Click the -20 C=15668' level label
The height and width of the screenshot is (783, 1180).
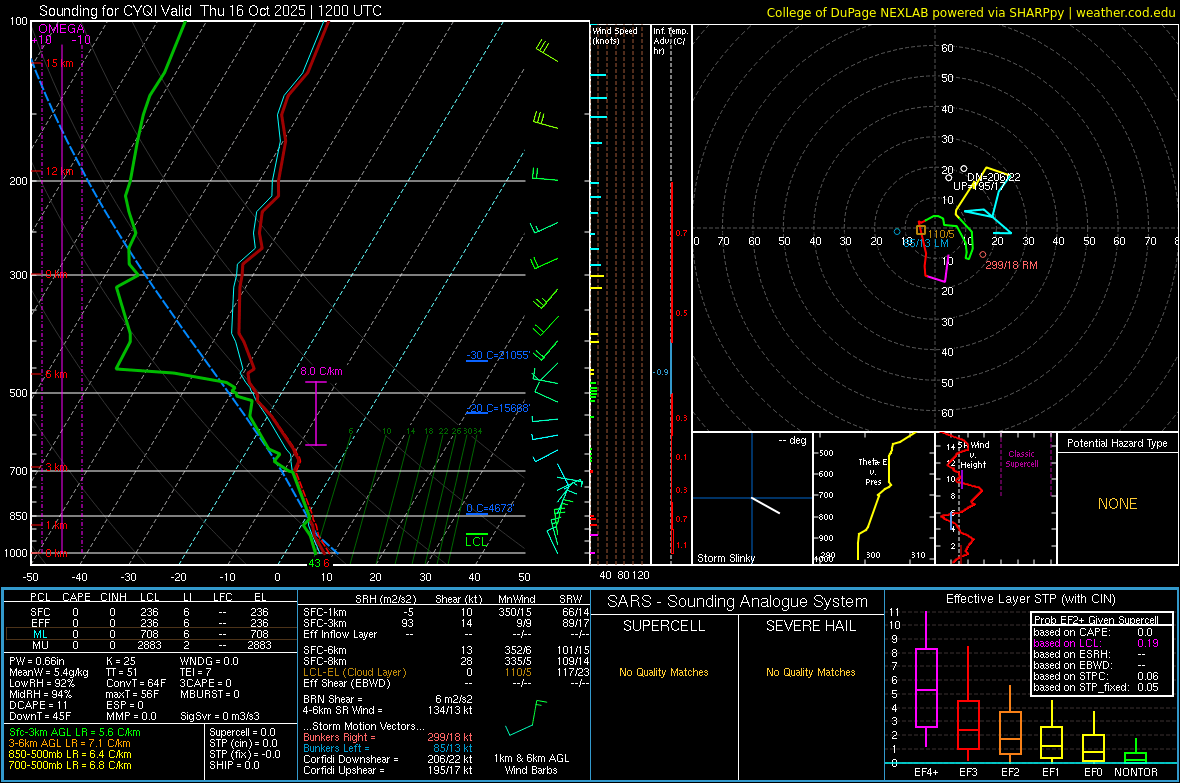(x=498, y=408)
